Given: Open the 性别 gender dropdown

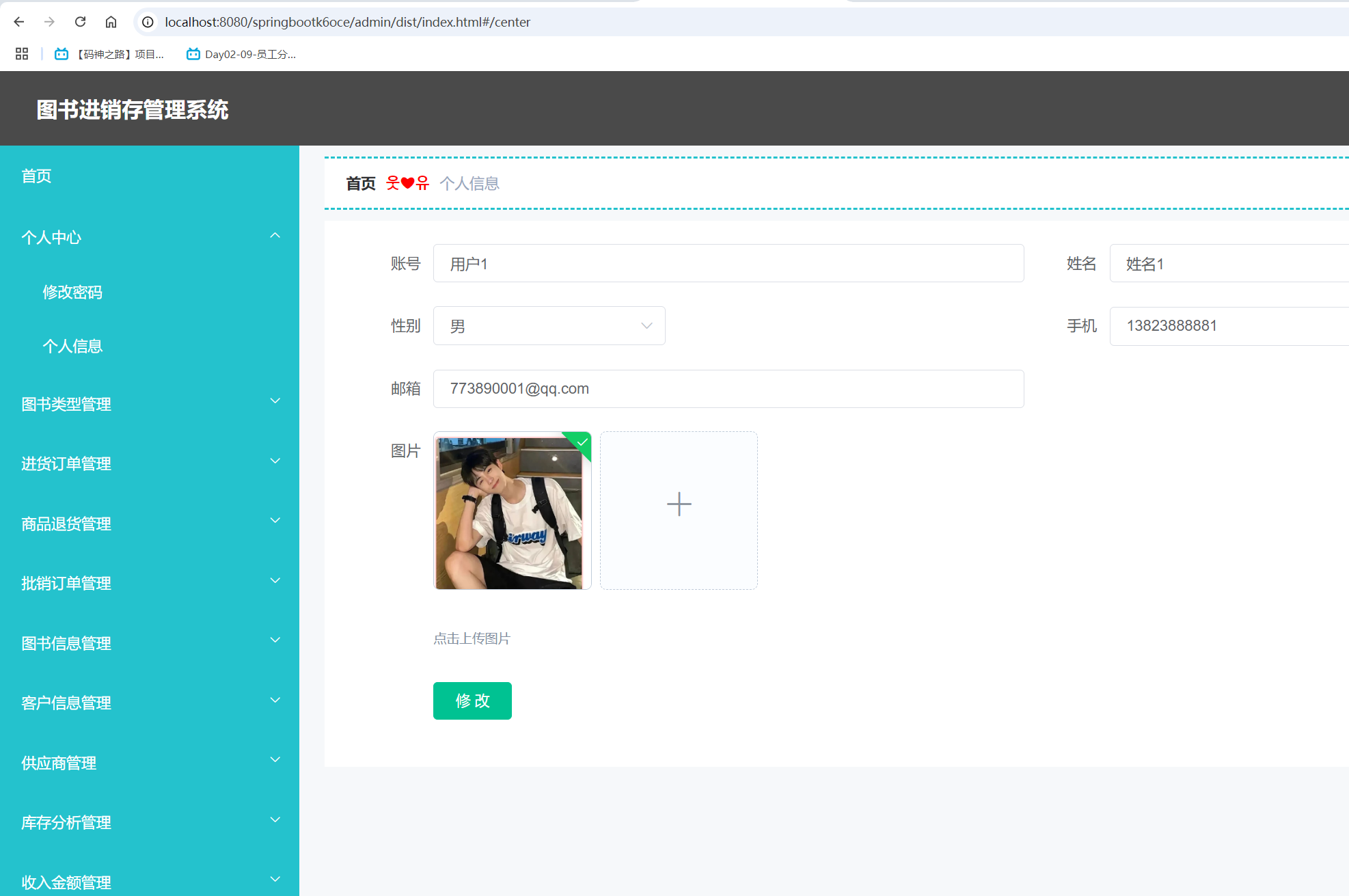Looking at the screenshot, I should (x=549, y=326).
